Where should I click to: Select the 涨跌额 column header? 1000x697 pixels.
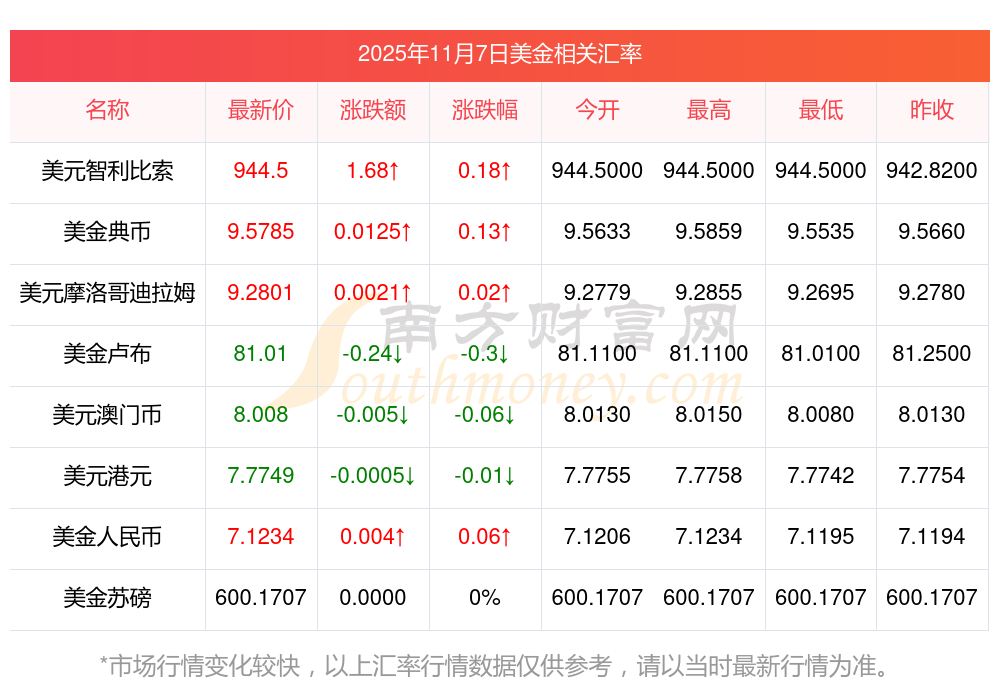(372, 110)
